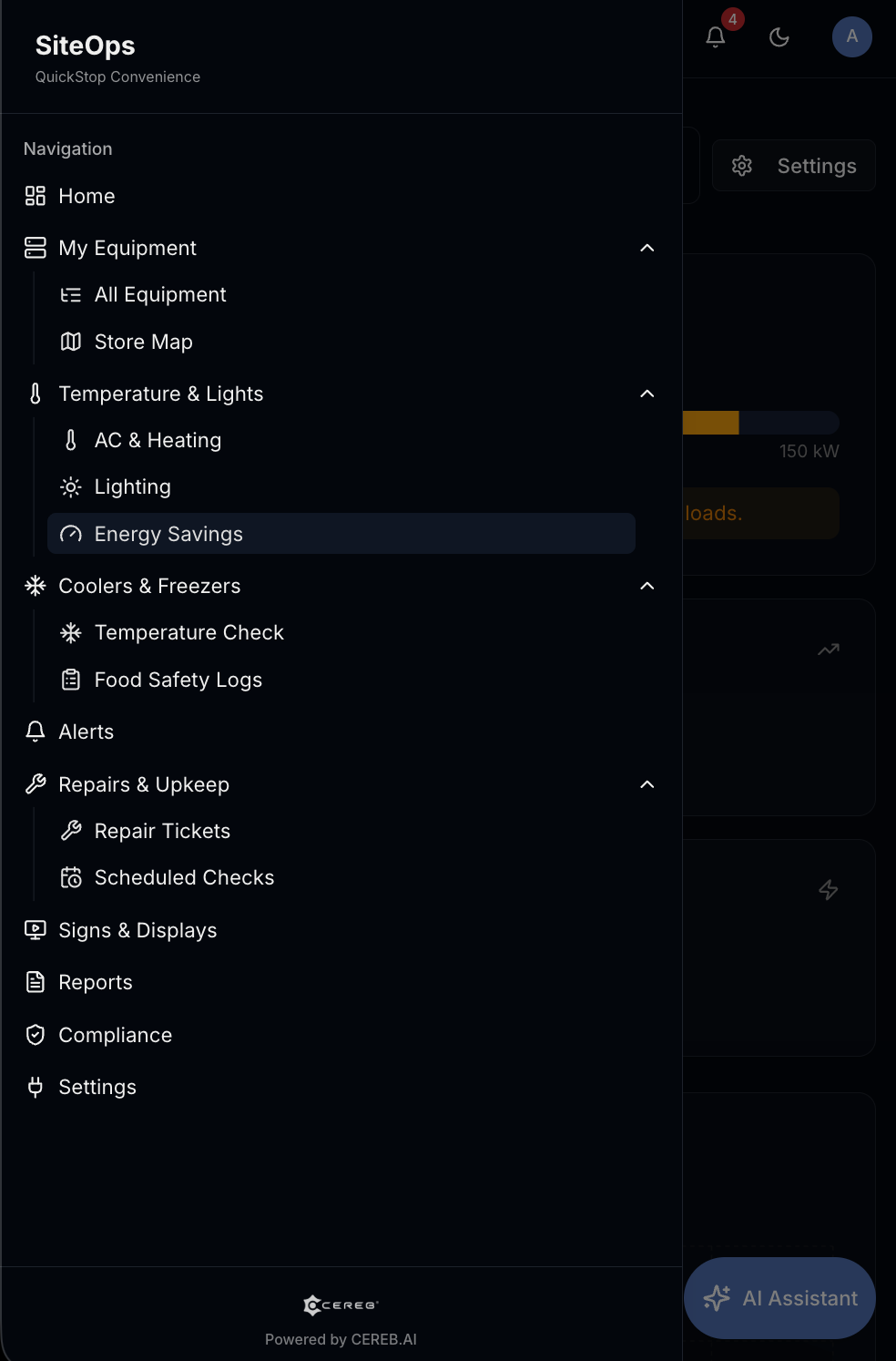The height and width of the screenshot is (1361, 896).
Task: Collapse the Temperature & Lights section
Action: [647, 394]
